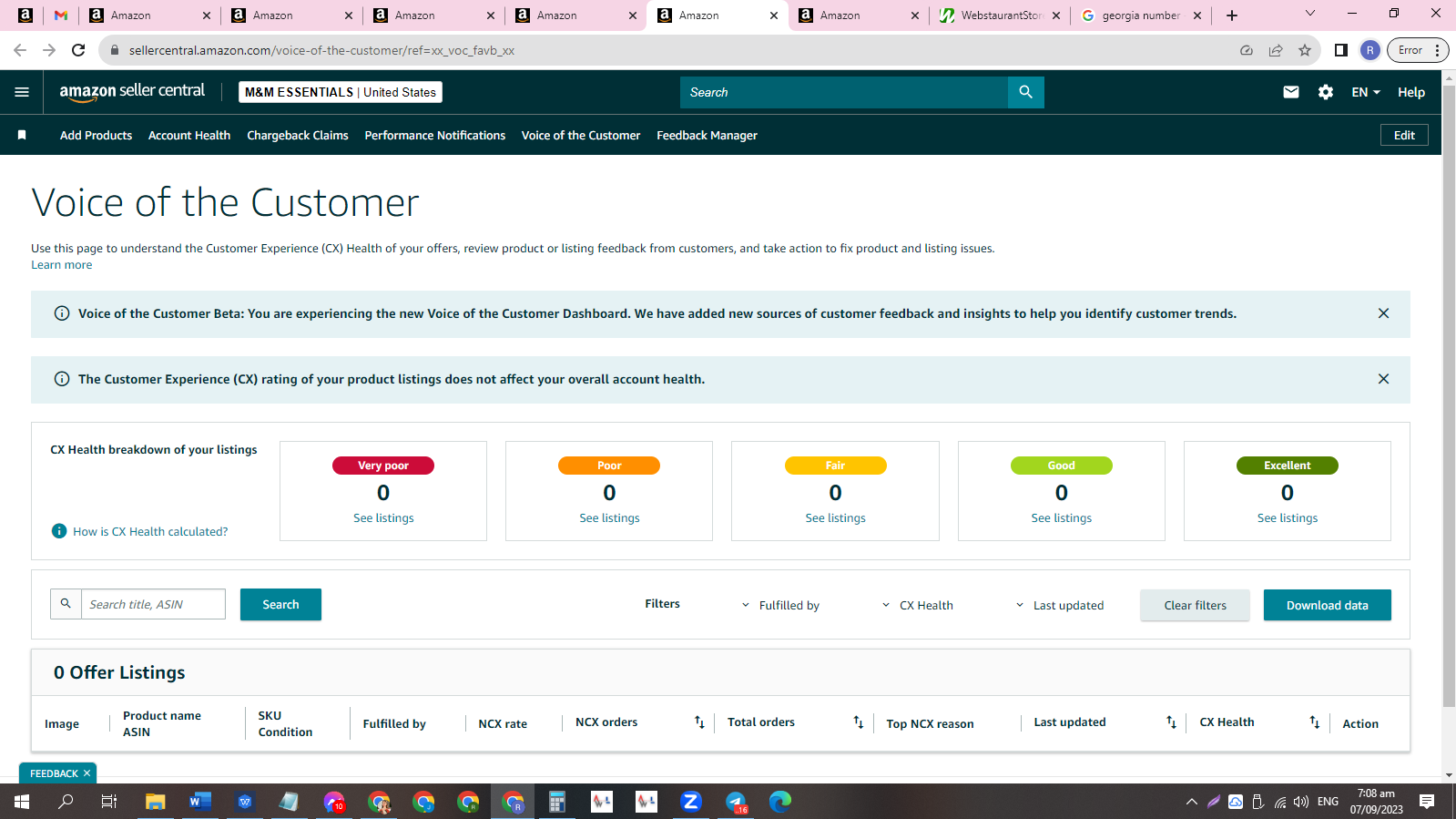Sort the table by NCX orders
Viewport: 1456px width, 819px height.
(x=699, y=722)
